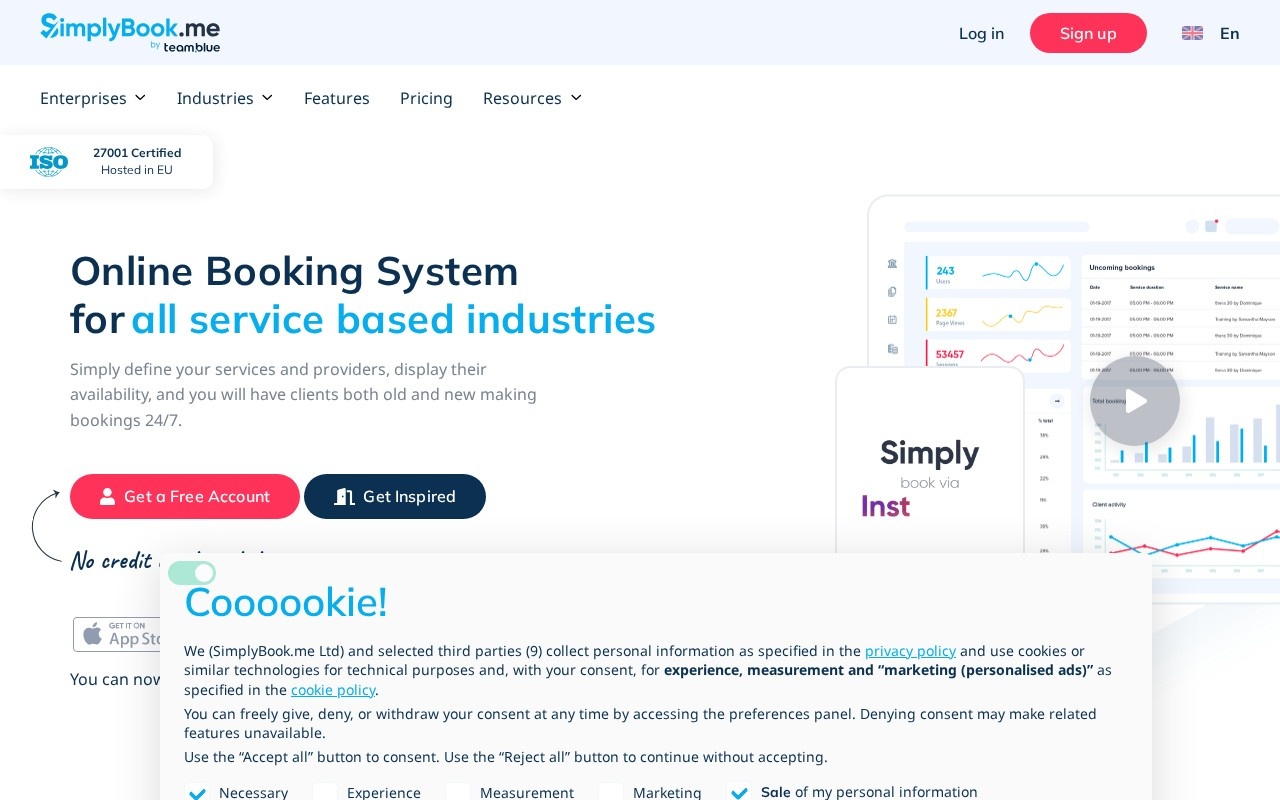Expand the Enterprises menu
The width and height of the screenshot is (1280, 800).
coord(93,98)
